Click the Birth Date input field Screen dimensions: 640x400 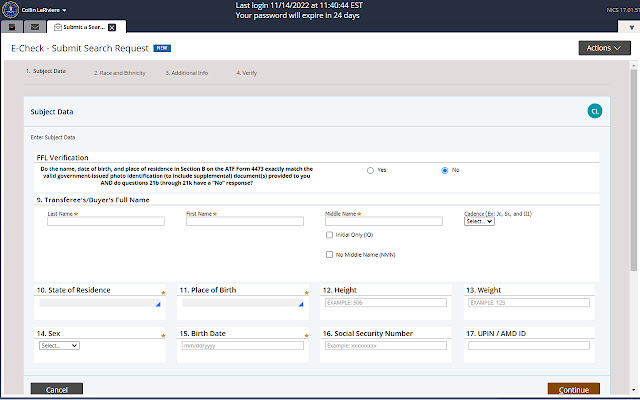(242, 345)
